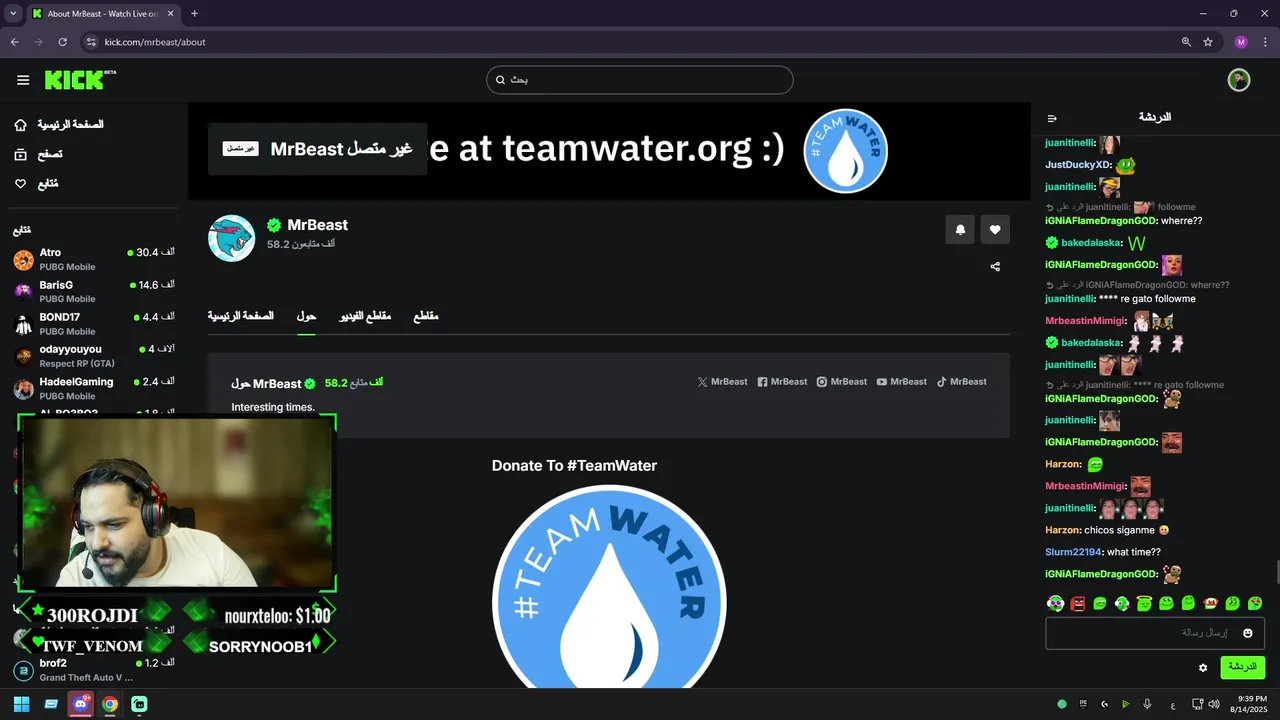Click the chat panel scrollbar
Viewport: 1280px width, 720px height.
pyautogui.click(x=1276, y=572)
